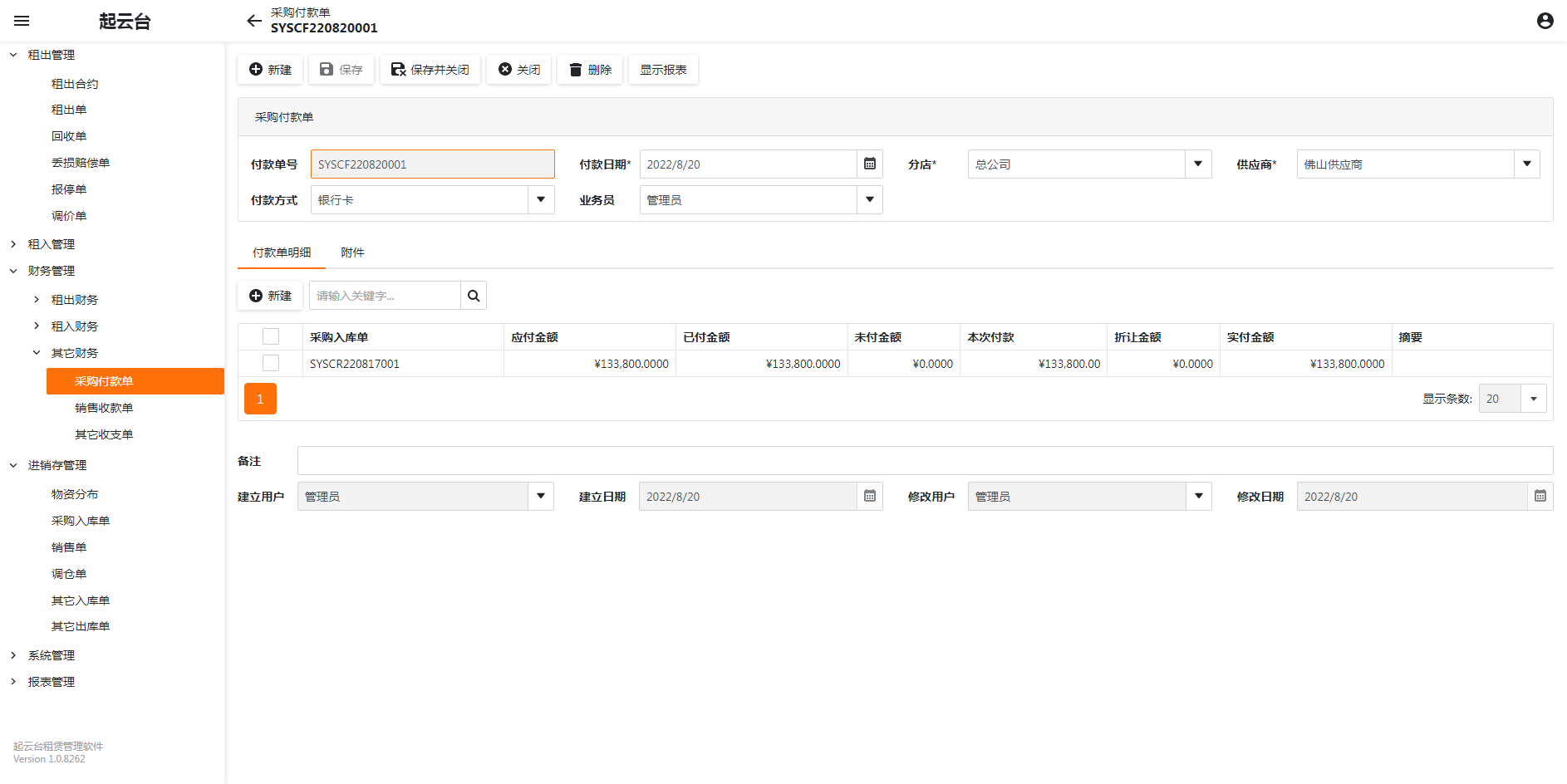Click the keyword search input field

(x=386, y=296)
